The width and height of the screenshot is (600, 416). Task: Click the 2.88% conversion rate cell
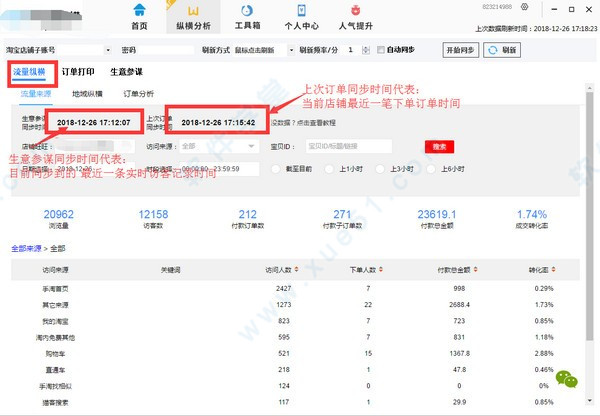click(544, 354)
